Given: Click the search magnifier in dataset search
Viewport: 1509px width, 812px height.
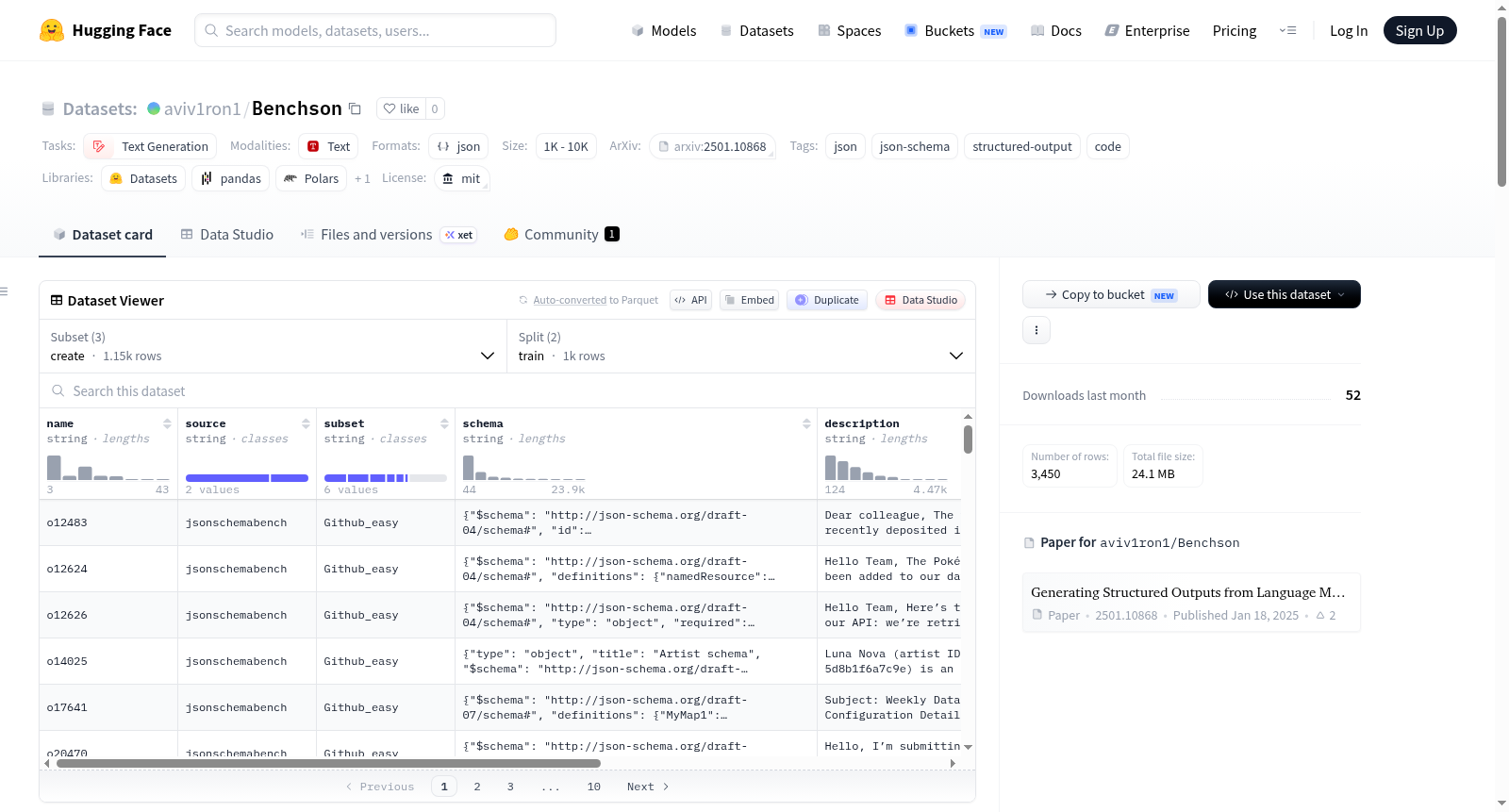Looking at the screenshot, I should pos(58,390).
